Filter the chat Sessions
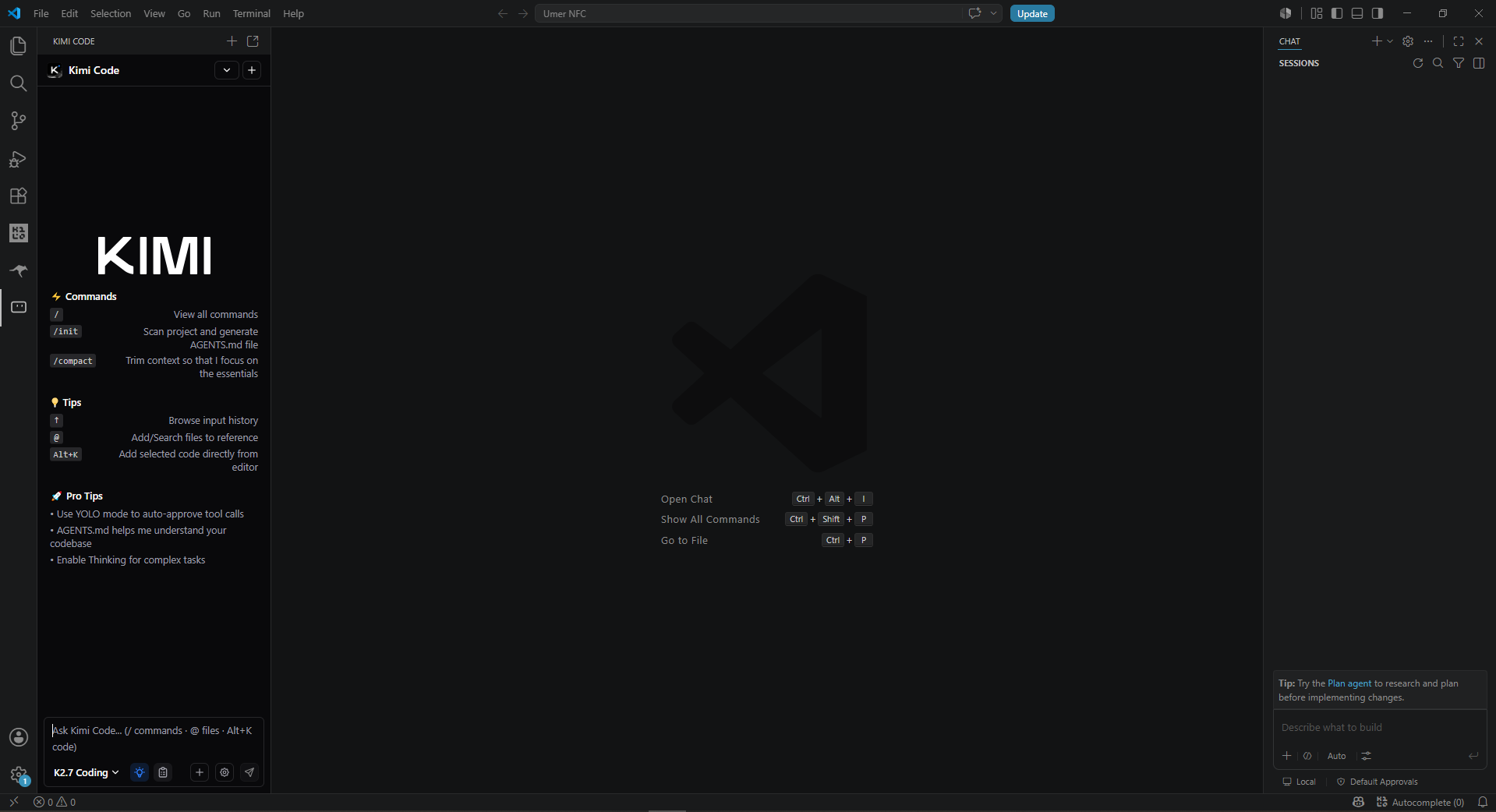Screen dimensions: 1496x812 [x=1459, y=63]
